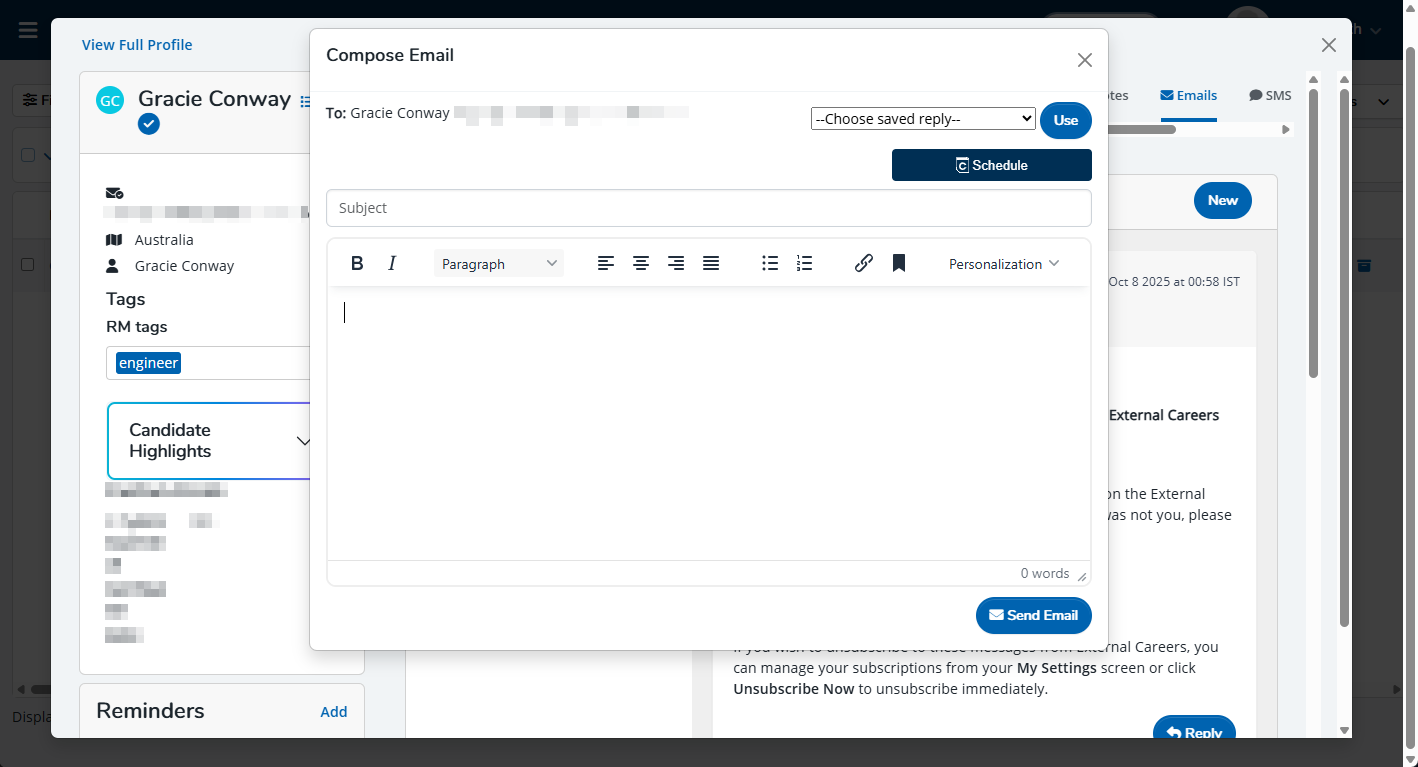Open the Personalization dropdown
Screen dimensions: 1418x767
(x=1003, y=264)
